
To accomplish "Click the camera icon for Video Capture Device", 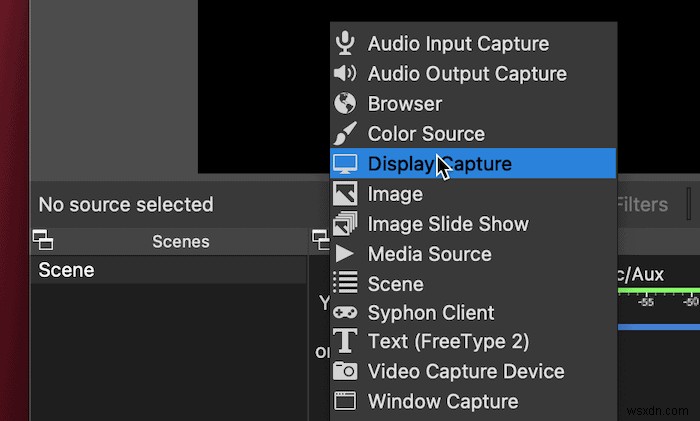I will tap(345, 371).
